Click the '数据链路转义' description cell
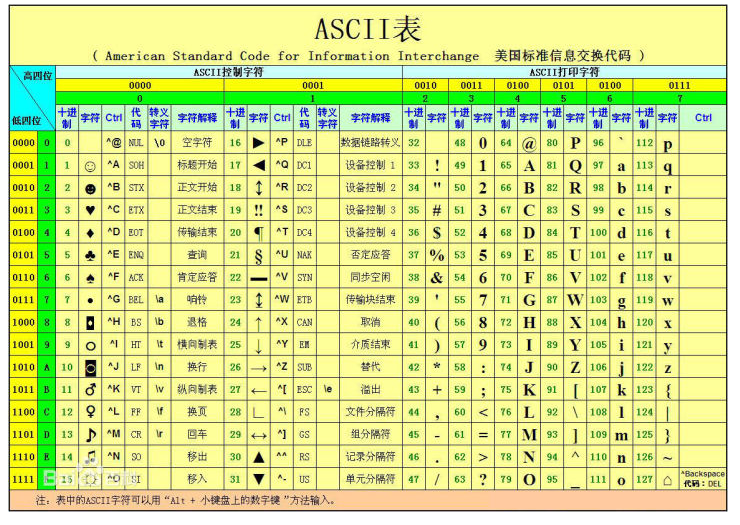Viewport: 740px width, 525px height. click(370, 142)
